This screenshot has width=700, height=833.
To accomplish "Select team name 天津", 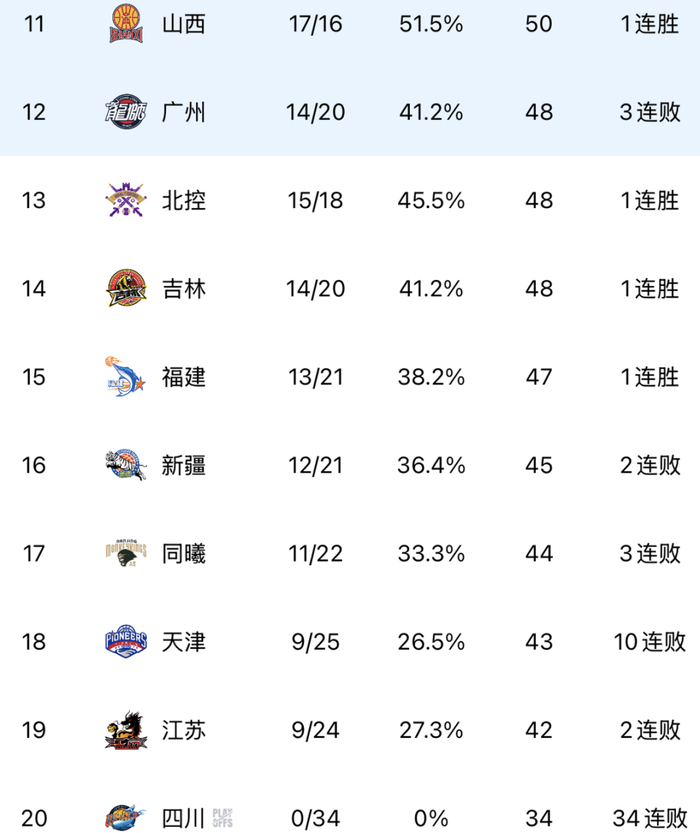I will [x=184, y=641].
